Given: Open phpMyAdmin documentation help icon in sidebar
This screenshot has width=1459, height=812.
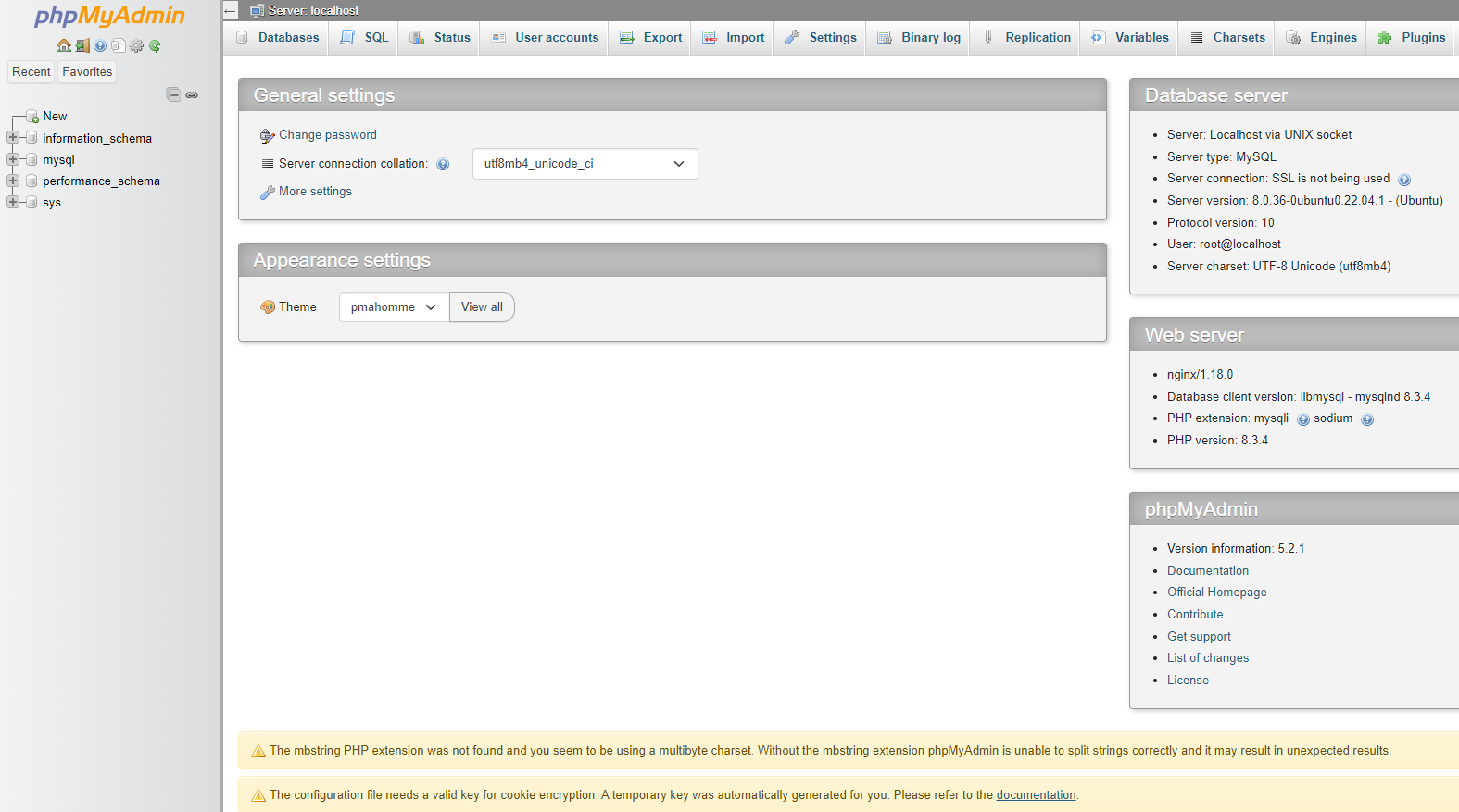Looking at the screenshot, I should (x=100, y=45).
